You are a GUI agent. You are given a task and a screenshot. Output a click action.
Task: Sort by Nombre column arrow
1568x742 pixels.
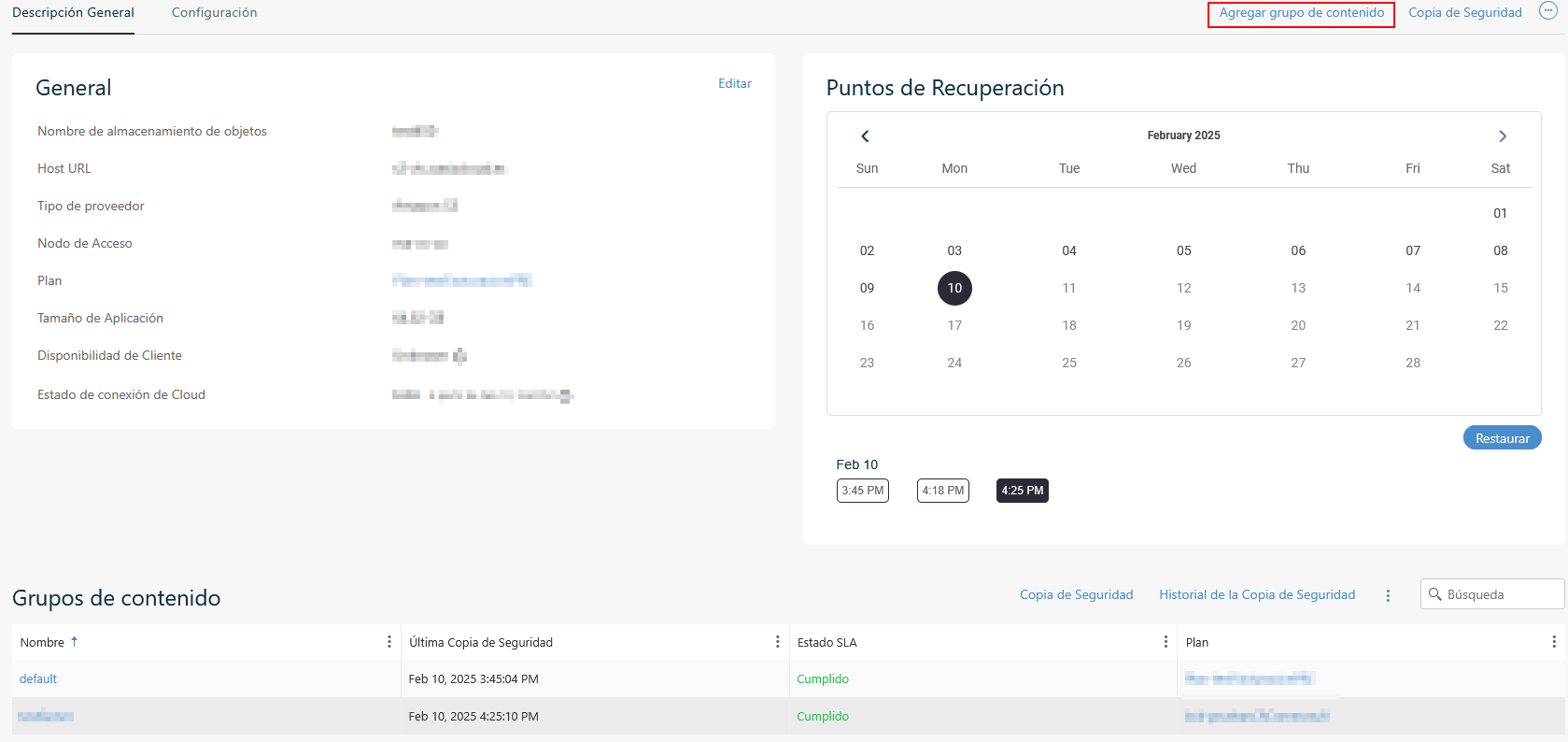tap(75, 641)
